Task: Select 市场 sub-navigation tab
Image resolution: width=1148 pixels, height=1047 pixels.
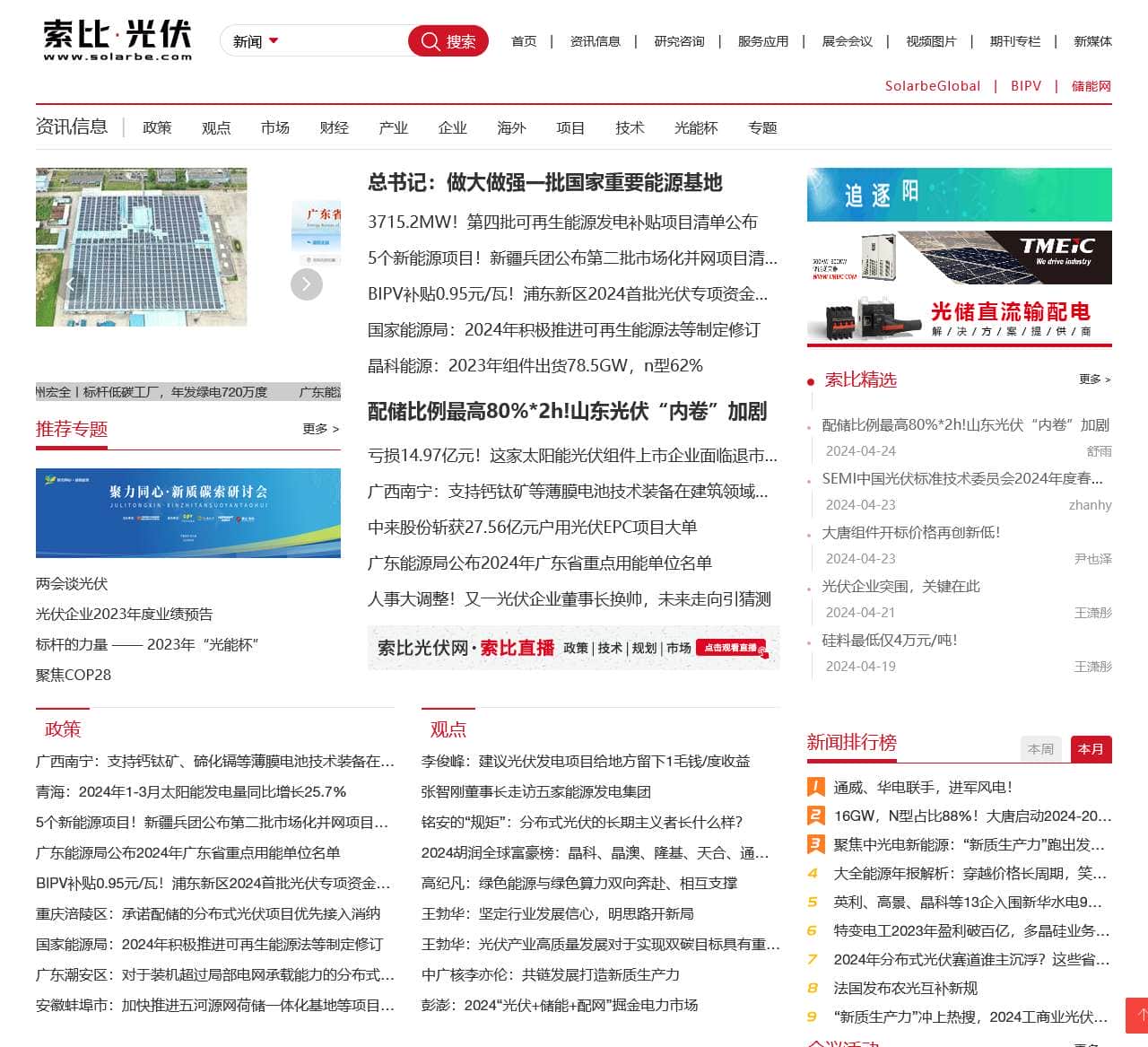Action: click(x=275, y=127)
